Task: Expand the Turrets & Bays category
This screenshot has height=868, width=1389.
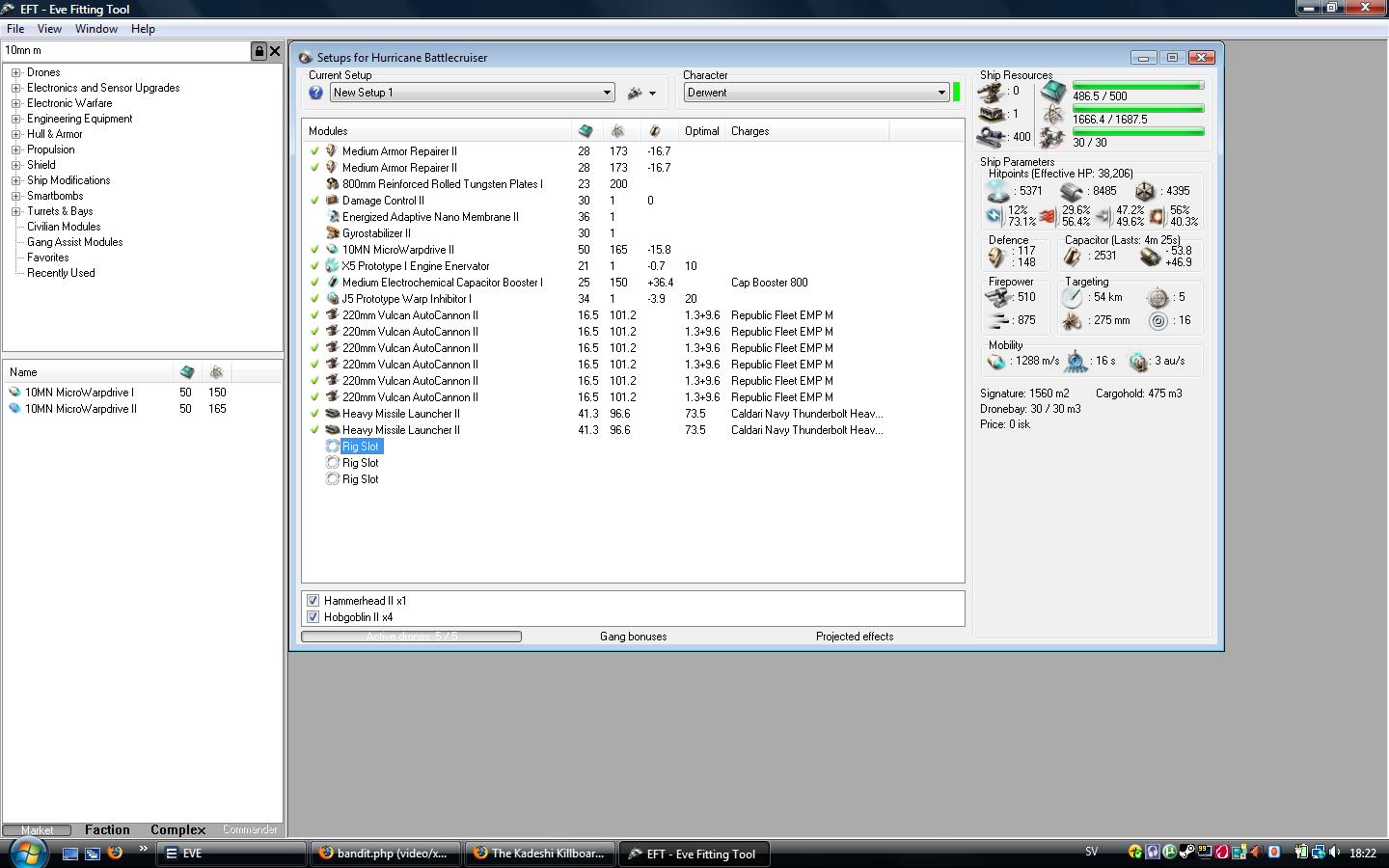Action: [16, 211]
